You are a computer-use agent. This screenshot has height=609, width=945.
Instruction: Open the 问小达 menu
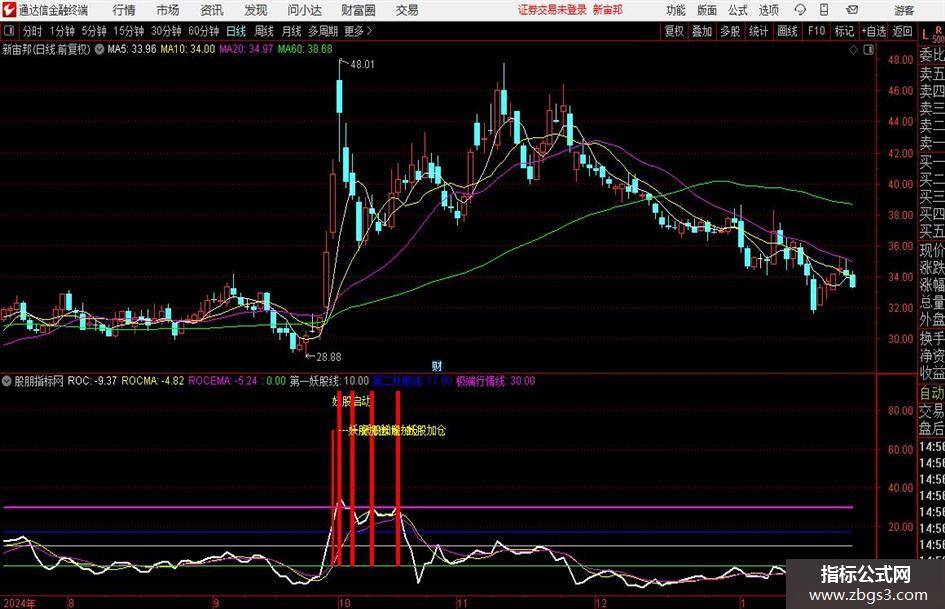point(304,10)
